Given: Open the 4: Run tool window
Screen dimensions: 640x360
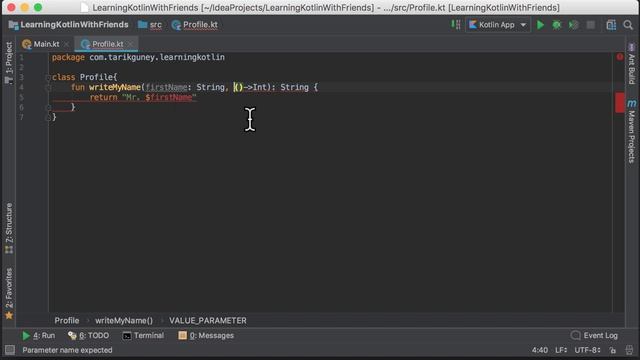Looking at the screenshot, I should click(38, 336).
